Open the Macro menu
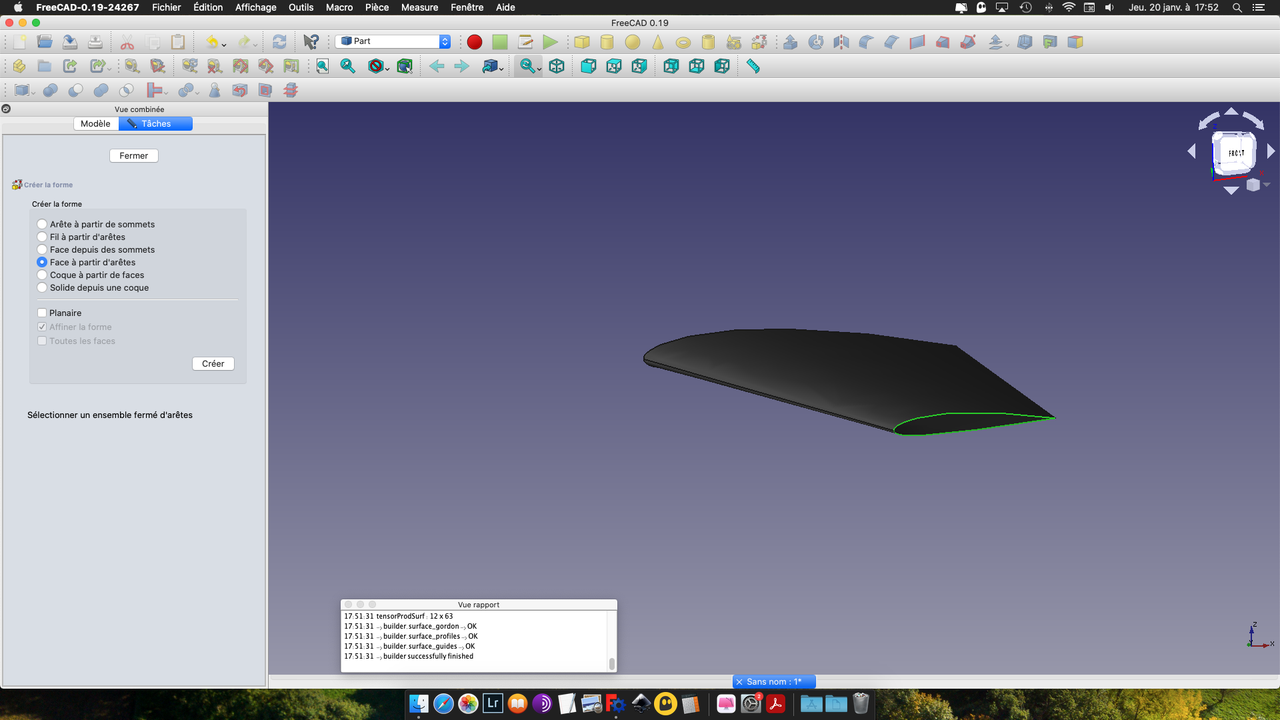The width and height of the screenshot is (1280, 720). [x=339, y=7]
